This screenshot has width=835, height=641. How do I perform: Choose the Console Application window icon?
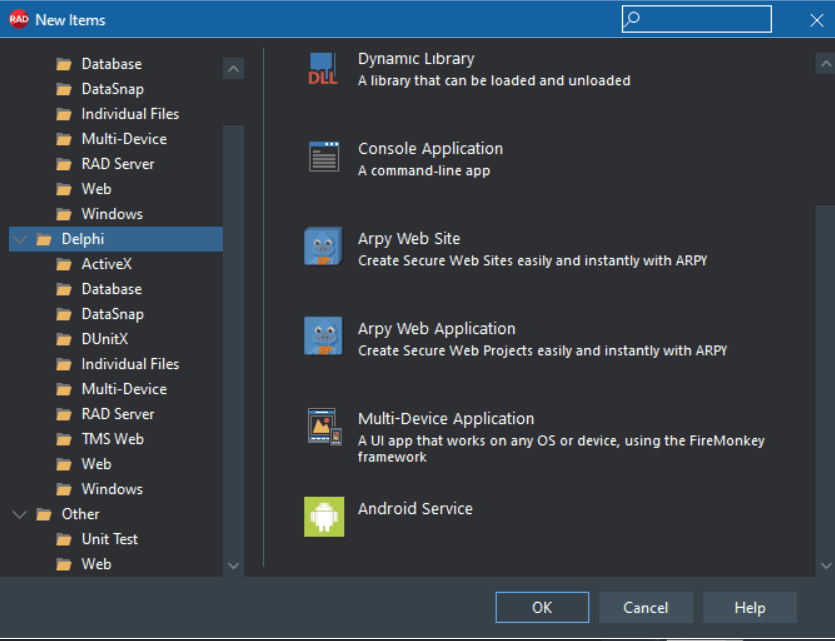coord(324,157)
